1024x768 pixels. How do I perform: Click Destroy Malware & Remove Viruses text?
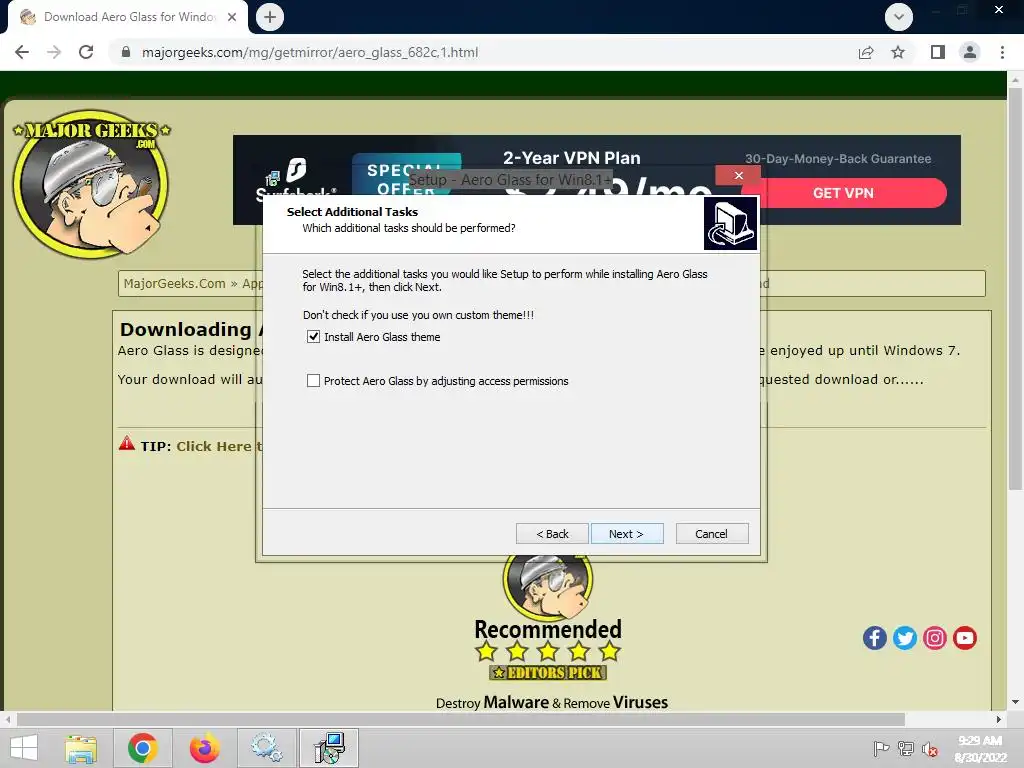pos(552,703)
